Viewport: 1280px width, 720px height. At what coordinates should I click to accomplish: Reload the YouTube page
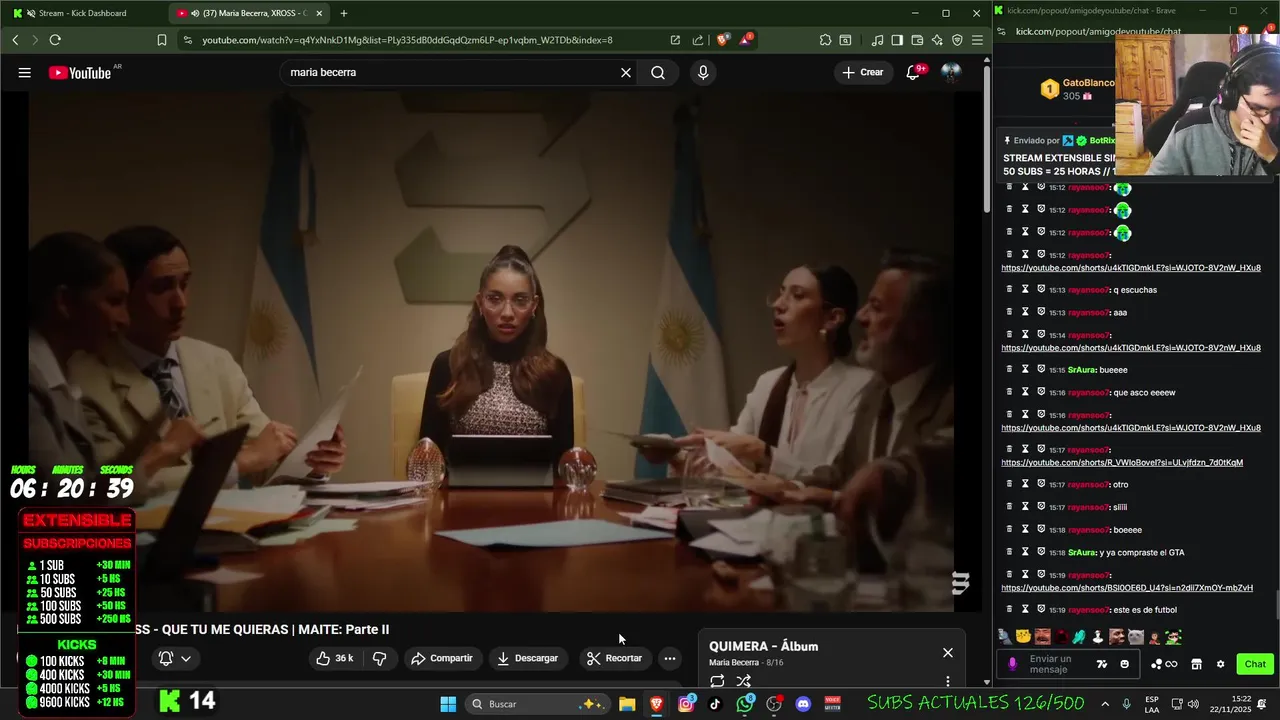[x=55, y=40]
